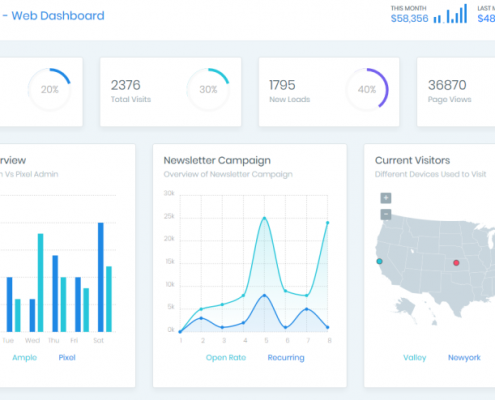Viewport: 495px width, 400px height.
Task: Click the Total Visits label
Action: [x=131, y=99]
